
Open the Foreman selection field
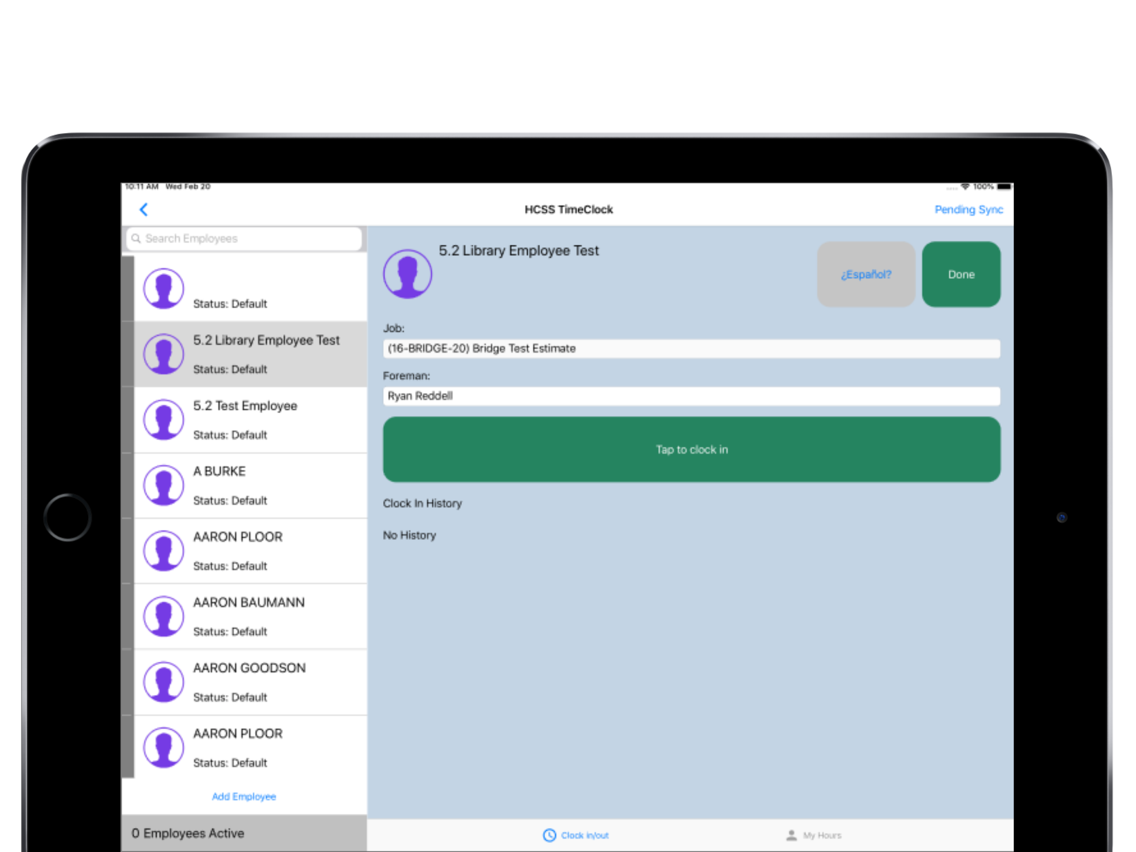tap(691, 396)
